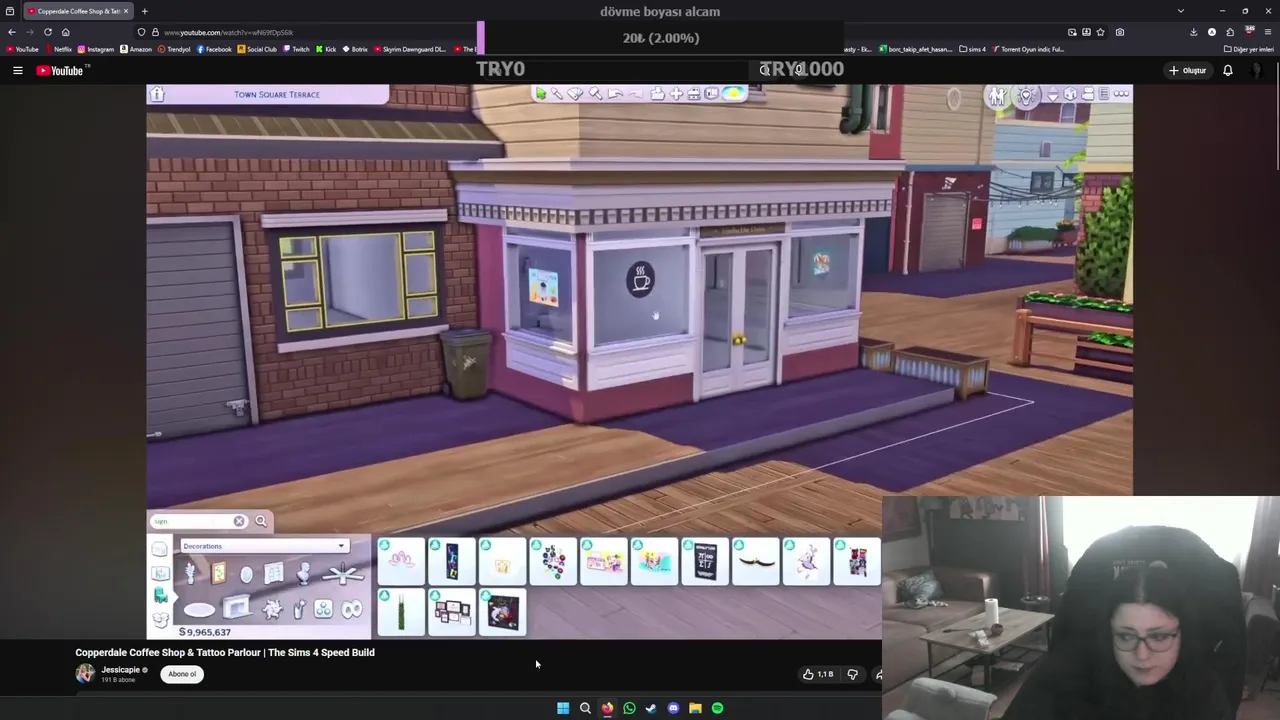This screenshot has width=1280, height=720.
Task: Open the three-dots game menu
Action: [1121, 94]
